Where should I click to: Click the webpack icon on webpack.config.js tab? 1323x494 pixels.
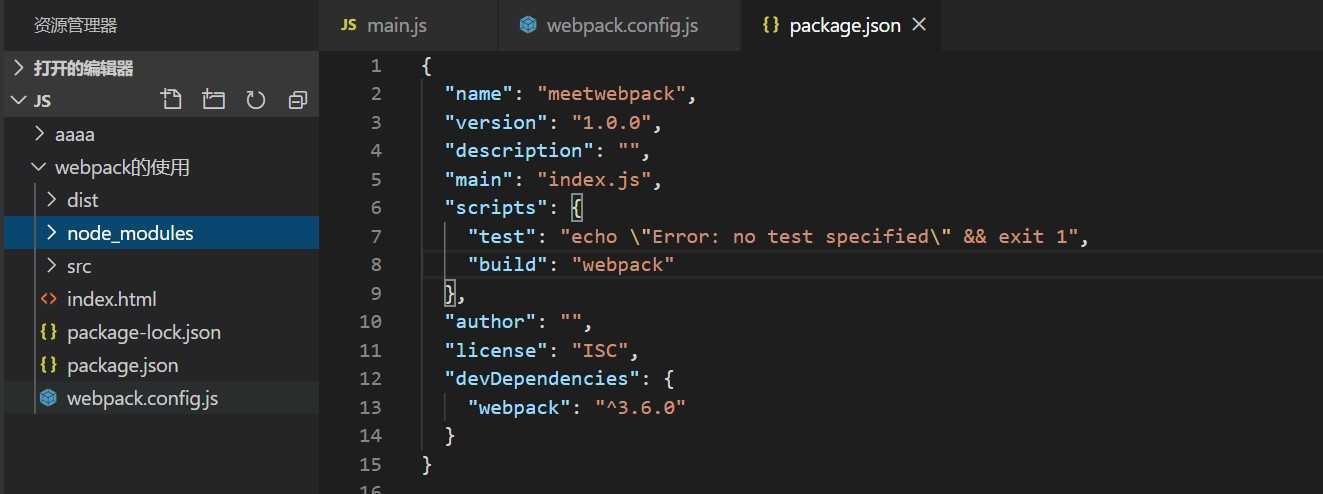[x=528, y=25]
